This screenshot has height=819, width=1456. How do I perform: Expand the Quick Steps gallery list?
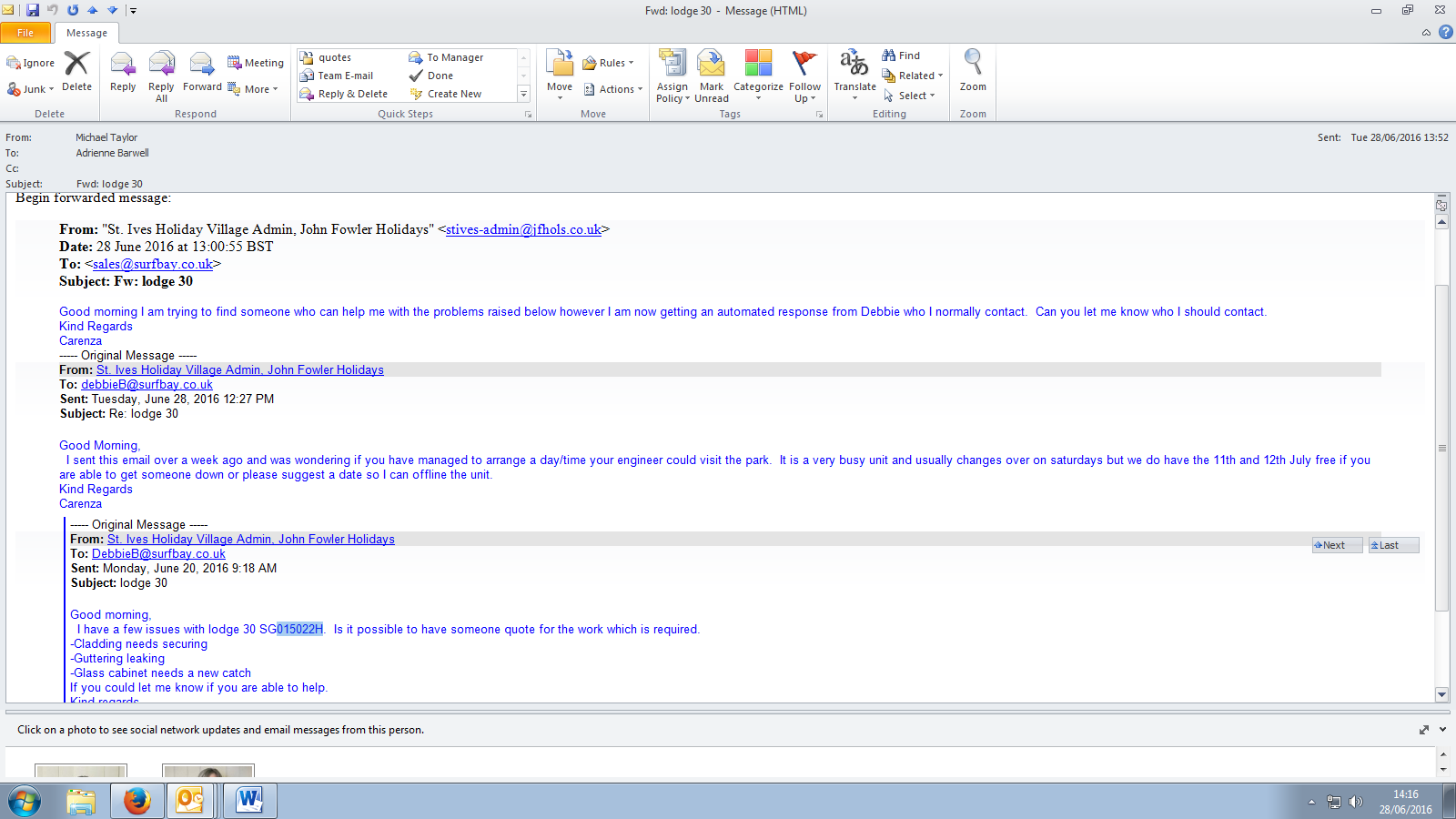tap(523, 94)
